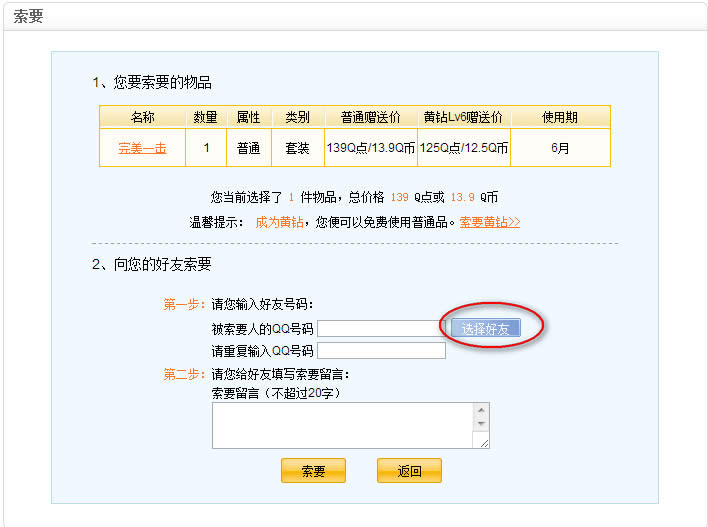This screenshot has height=527, width=708.
Task: Open the 索要黄钻>> link
Action: pyautogui.click(x=489, y=222)
